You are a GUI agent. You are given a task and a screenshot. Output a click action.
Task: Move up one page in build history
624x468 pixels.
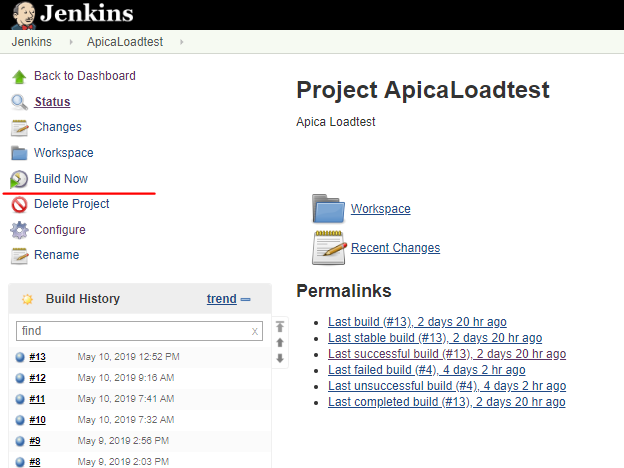[x=280, y=343]
